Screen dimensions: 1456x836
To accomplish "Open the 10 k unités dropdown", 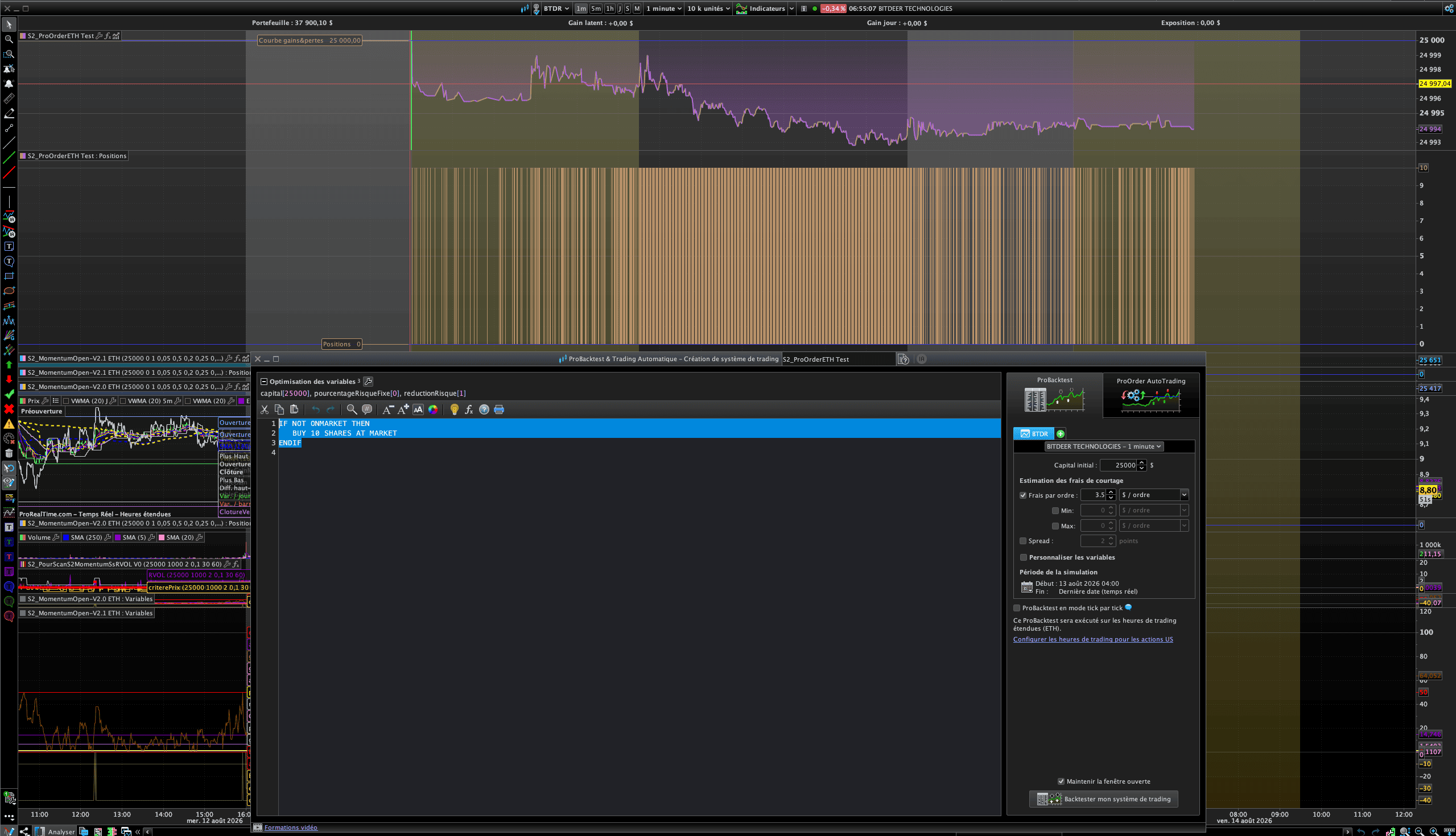I will [709, 9].
